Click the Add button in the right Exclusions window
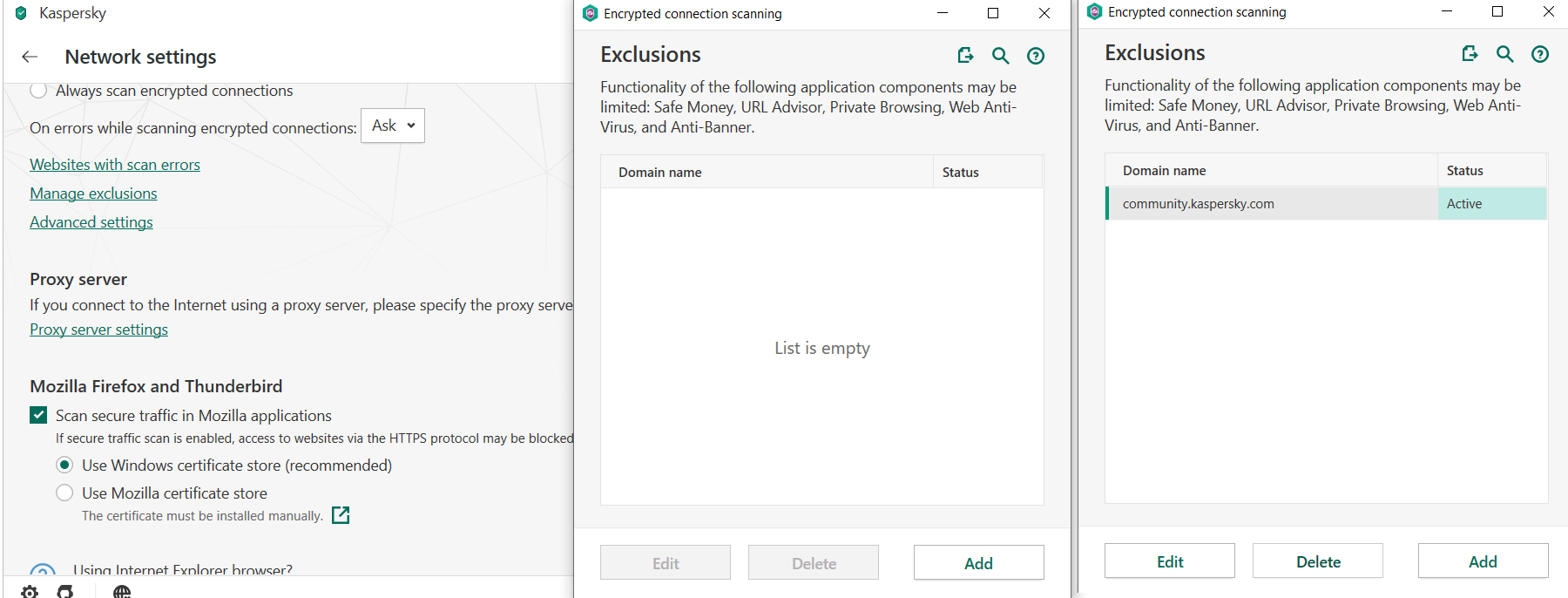This screenshot has height=598, width=1568. pos(1484,561)
